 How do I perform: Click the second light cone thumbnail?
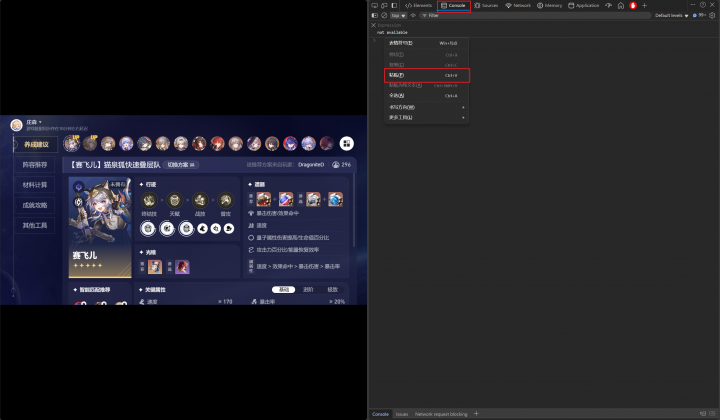(182, 267)
